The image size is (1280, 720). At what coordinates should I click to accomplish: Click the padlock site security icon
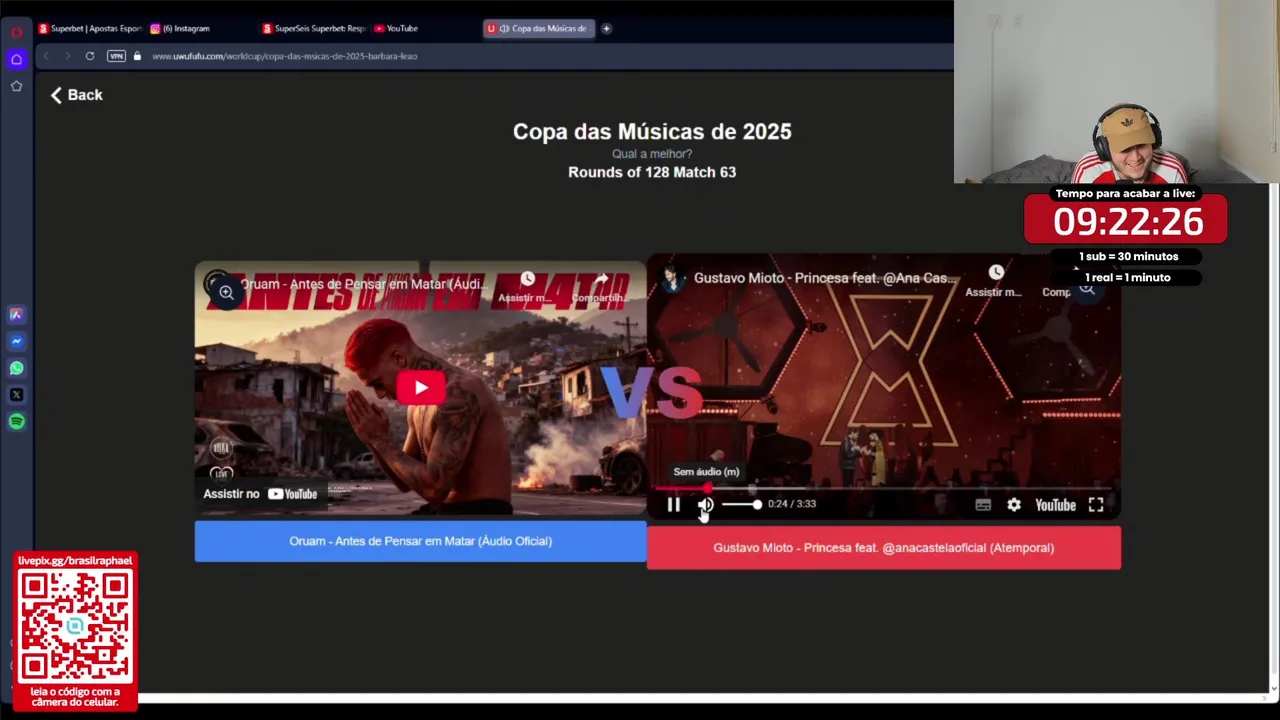(x=137, y=56)
